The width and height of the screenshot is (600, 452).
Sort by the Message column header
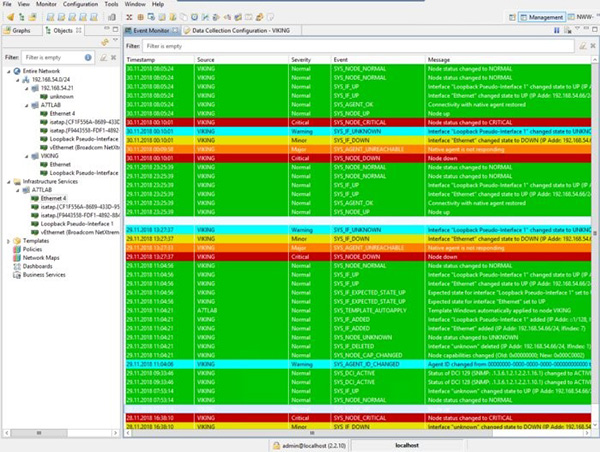(508, 60)
